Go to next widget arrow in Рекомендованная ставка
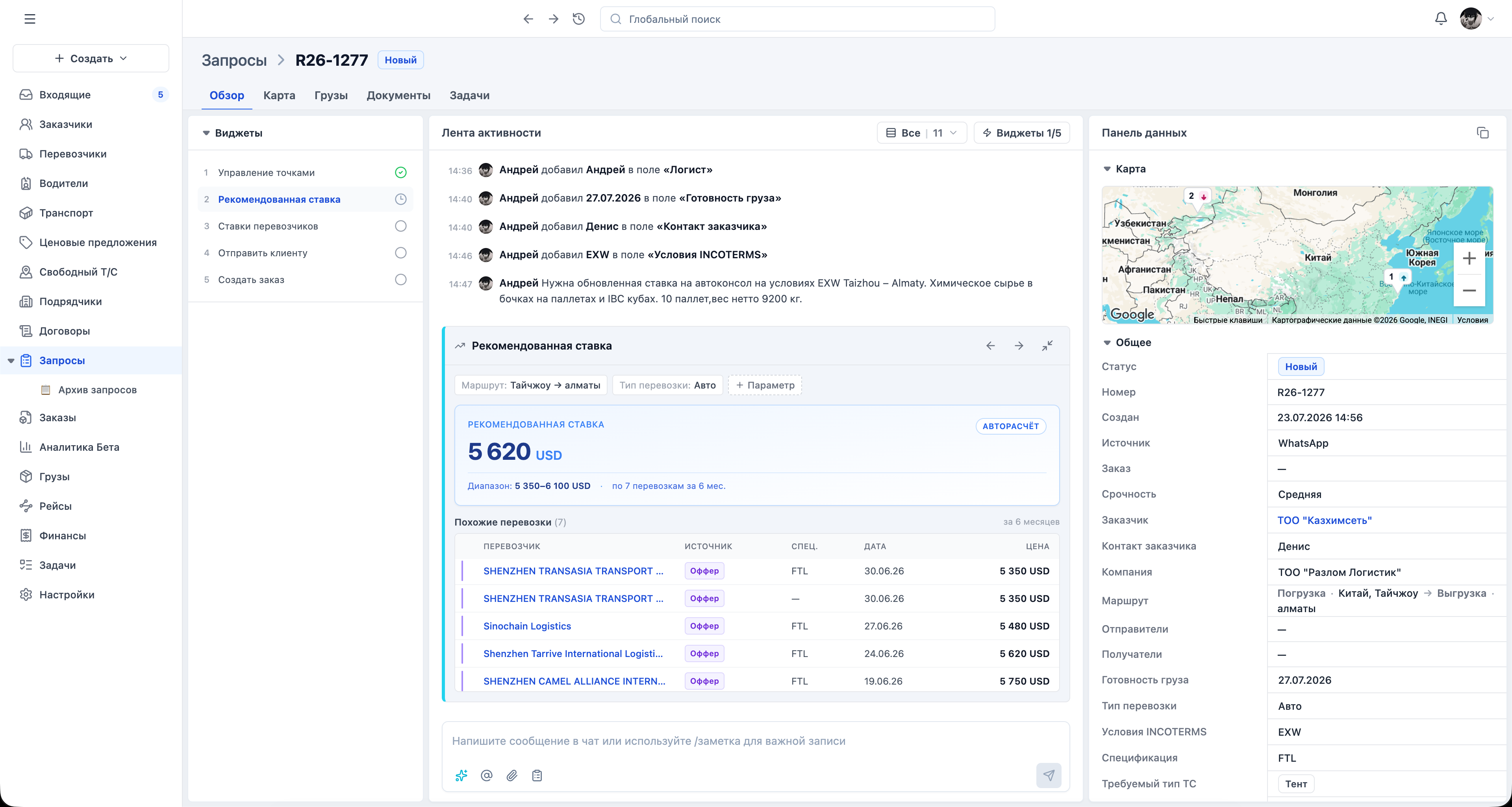Image resolution: width=1512 pixels, height=807 pixels. 1019,346
